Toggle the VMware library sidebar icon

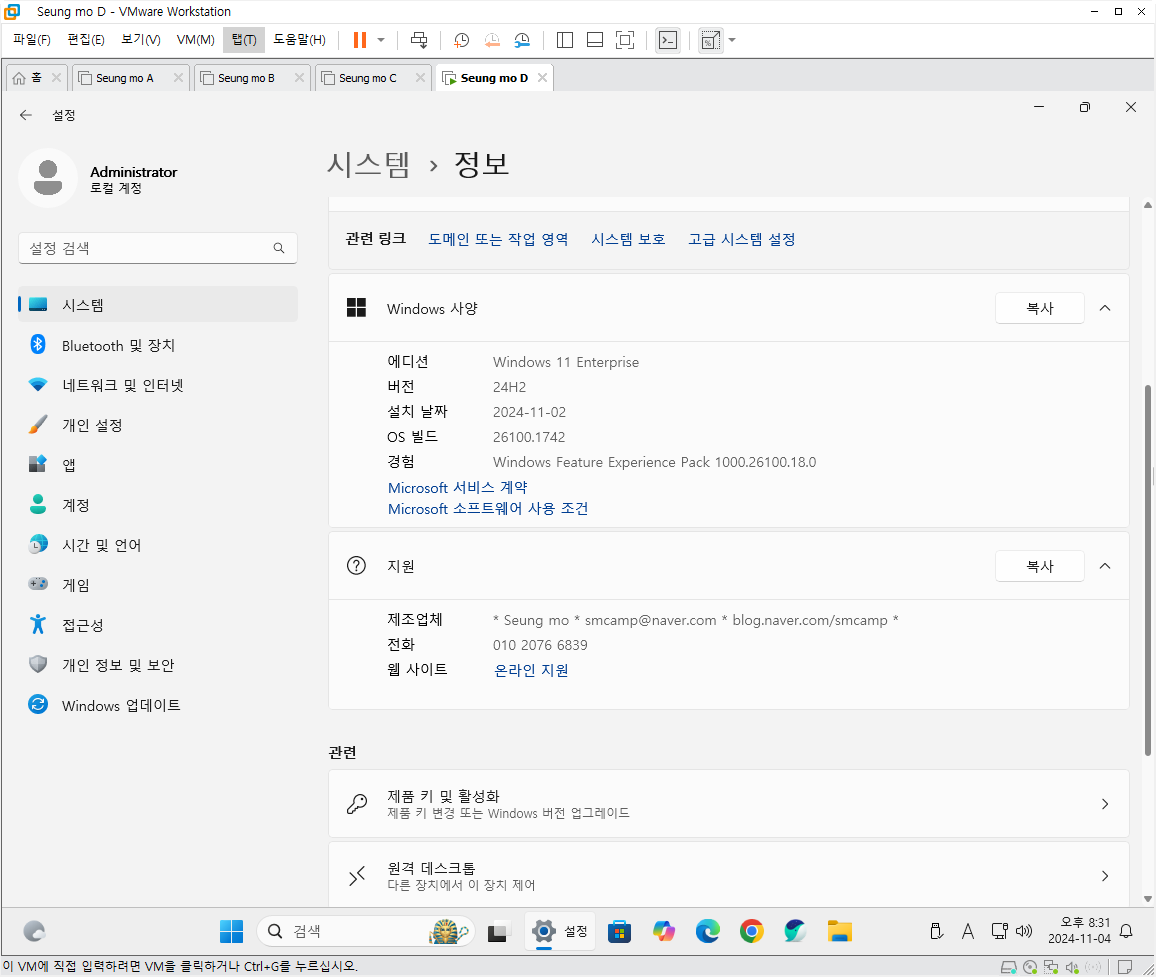pos(565,40)
